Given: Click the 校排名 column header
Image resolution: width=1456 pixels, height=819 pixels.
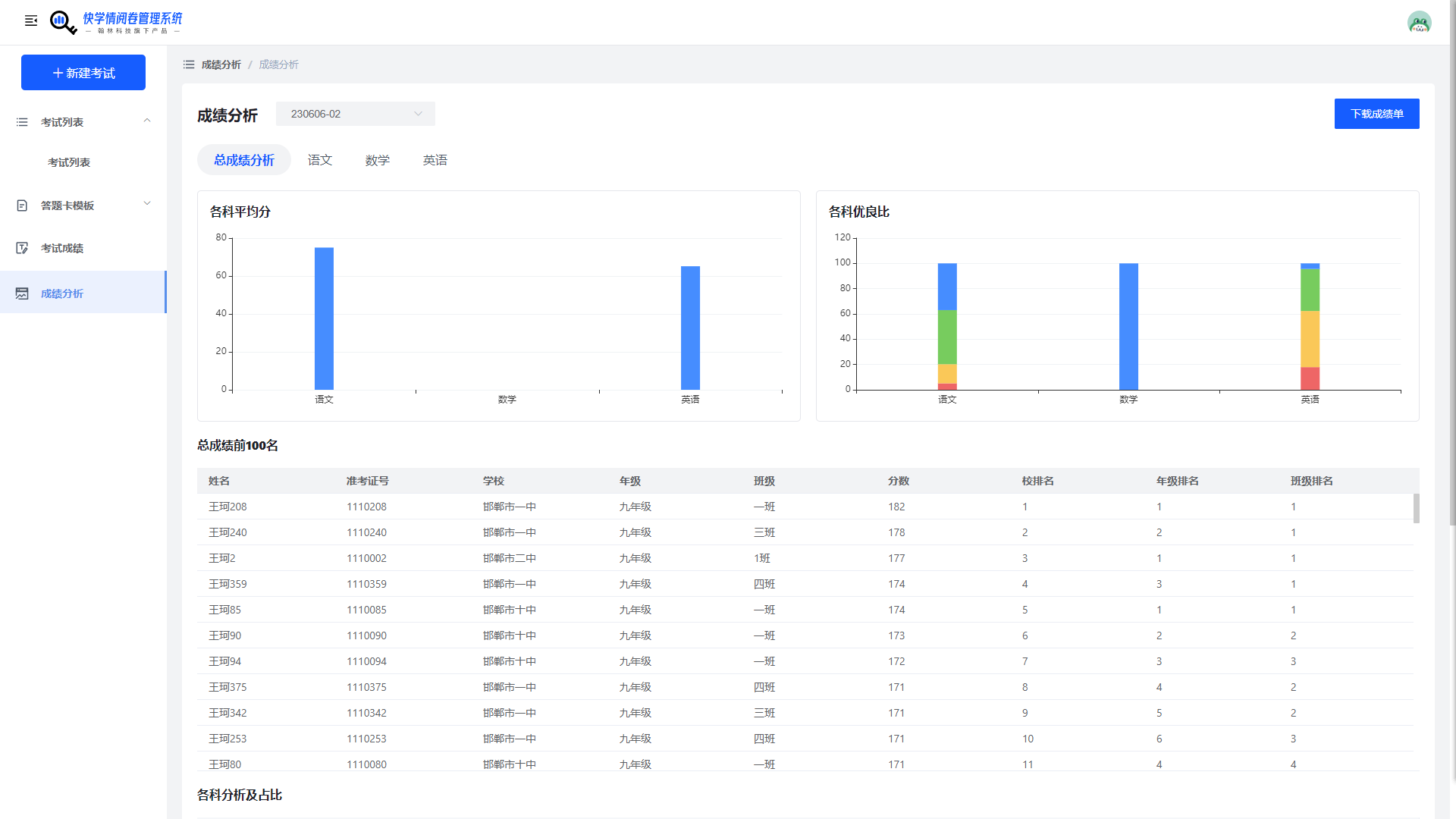Looking at the screenshot, I should click(x=1038, y=481).
